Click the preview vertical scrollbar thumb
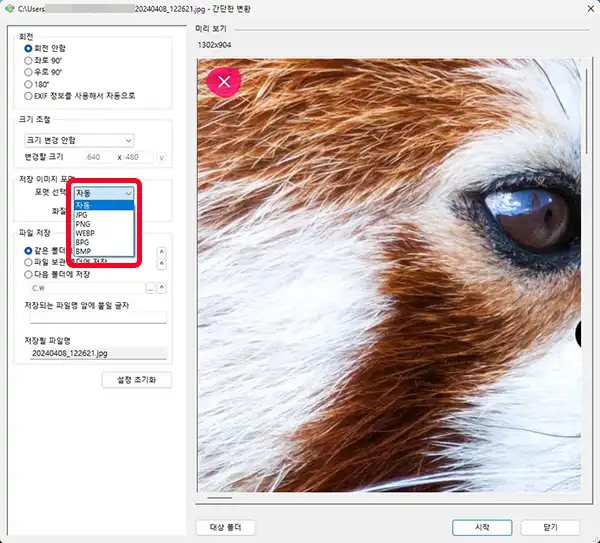The image size is (600, 543). pos(586,111)
